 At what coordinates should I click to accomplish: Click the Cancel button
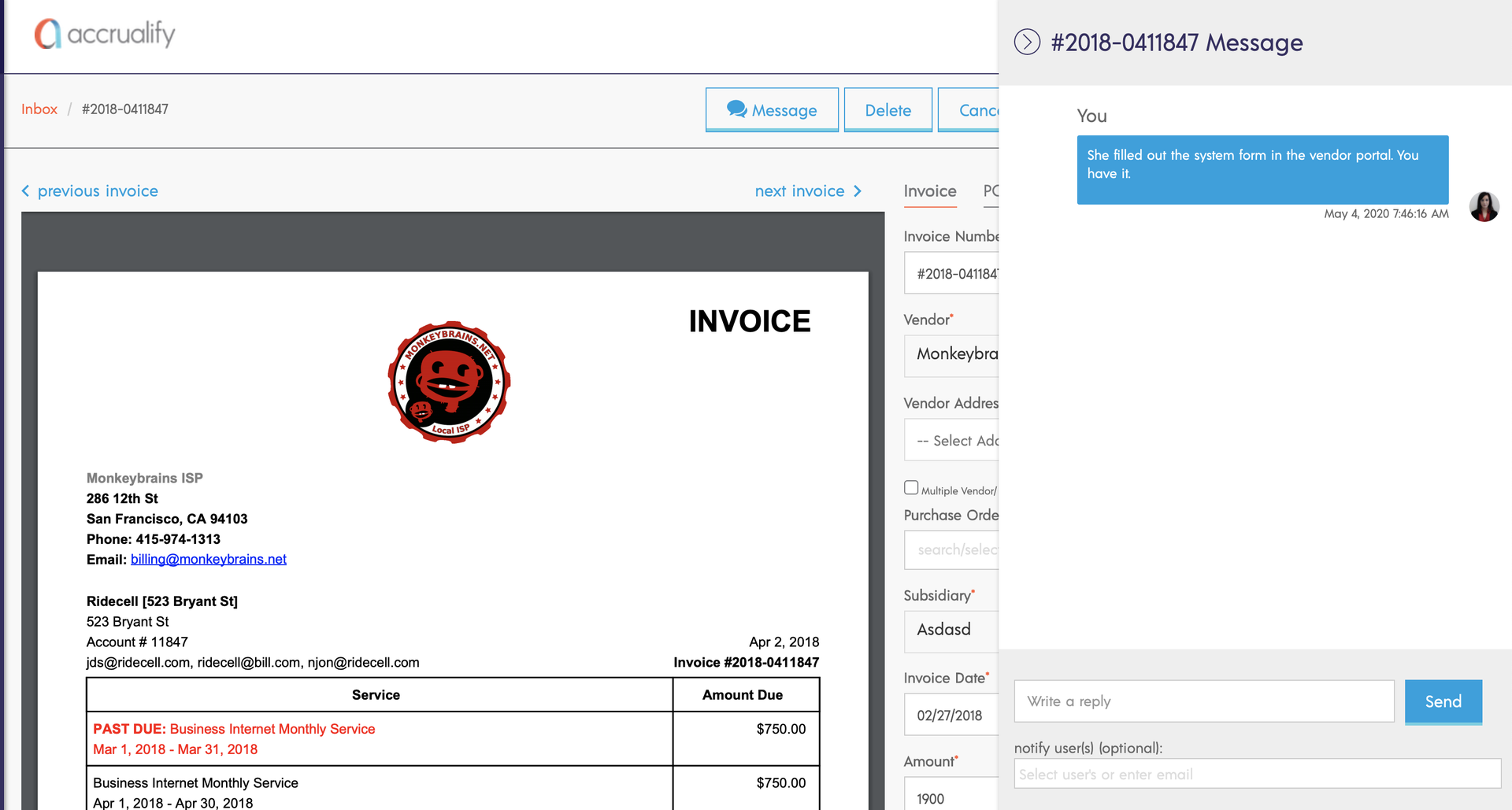click(969, 110)
